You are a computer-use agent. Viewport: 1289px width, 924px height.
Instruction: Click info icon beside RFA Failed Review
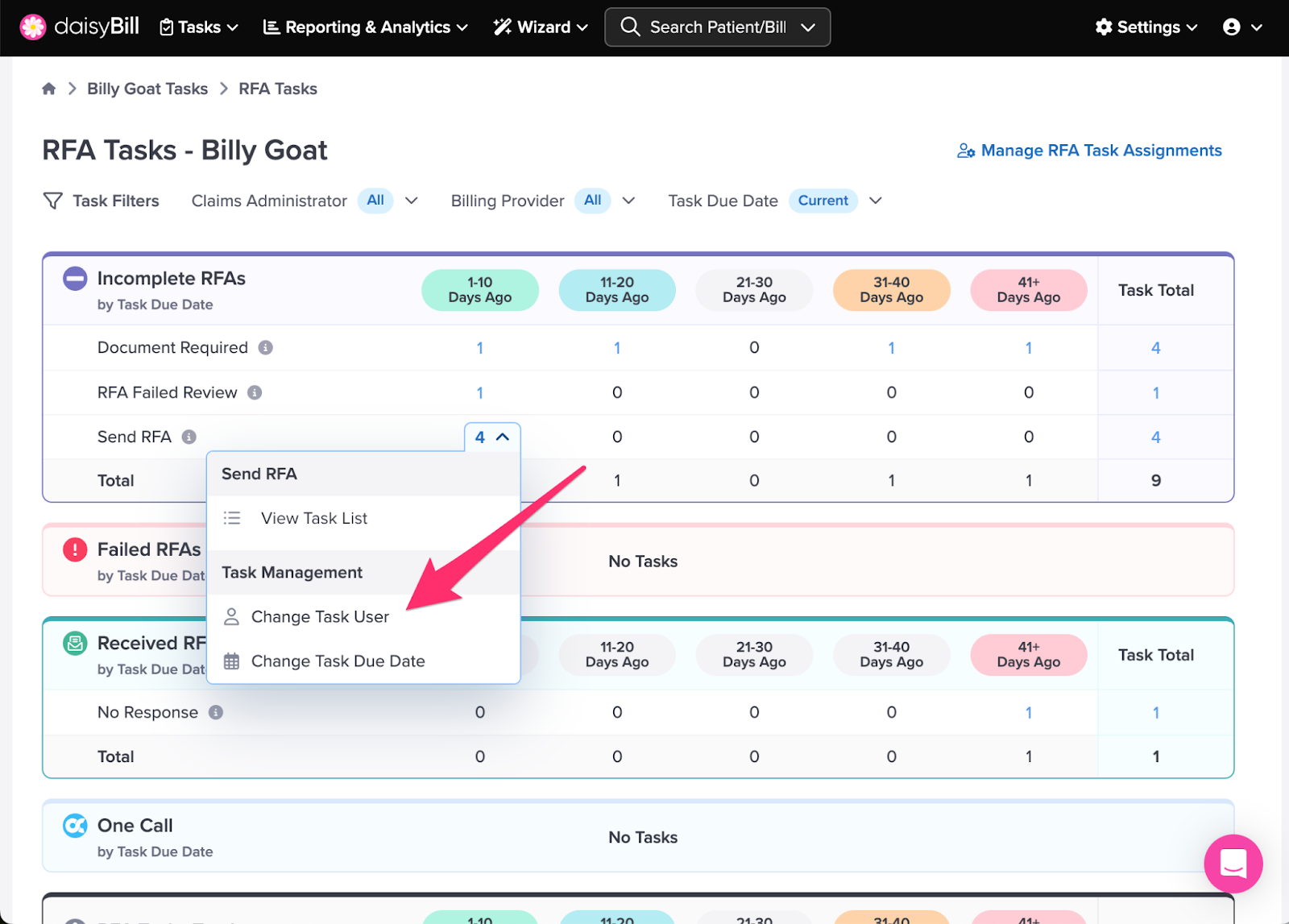pyautogui.click(x=255, y=392)
